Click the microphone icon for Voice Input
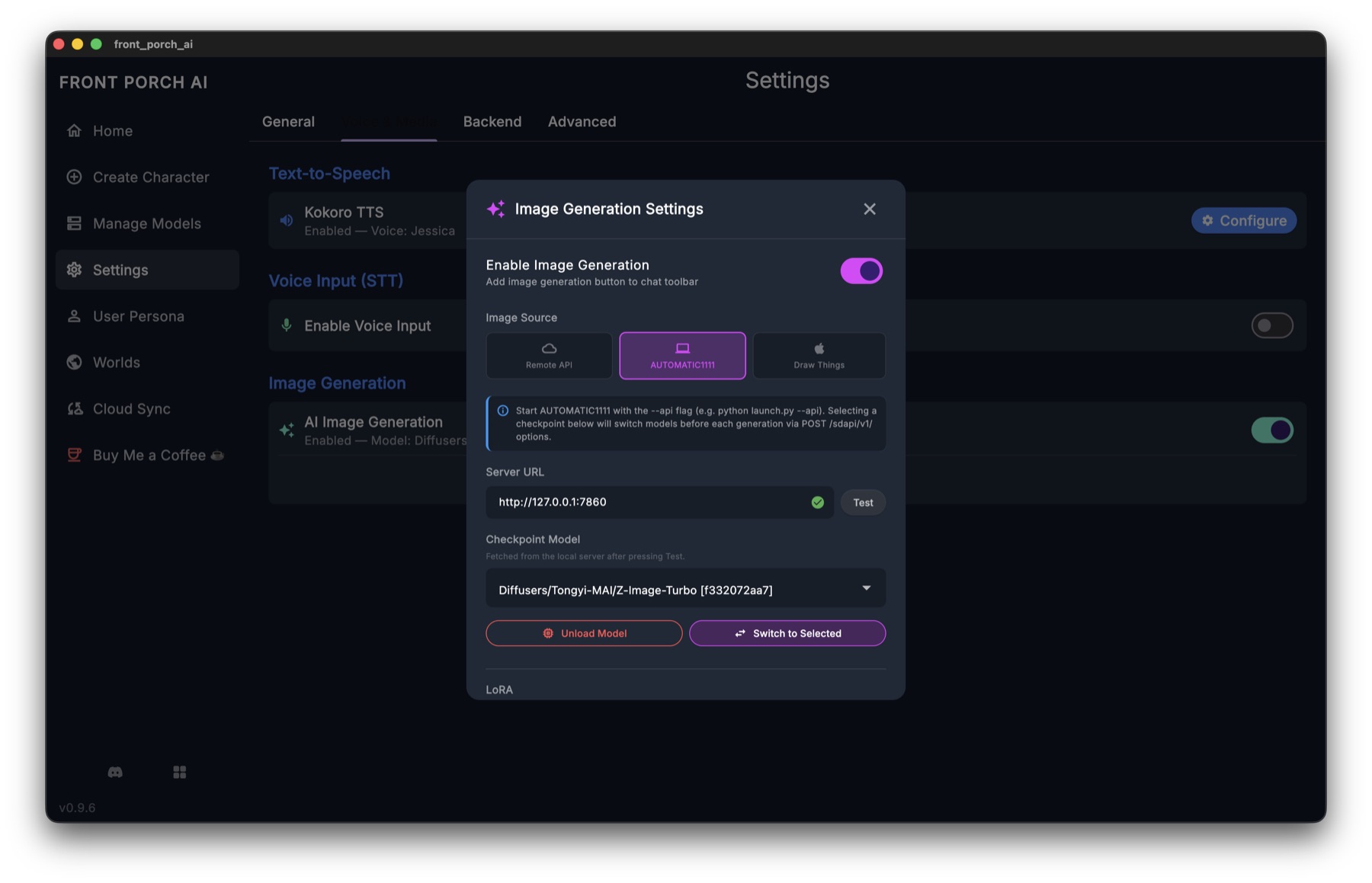1372x883 pixels. click(287, 326)
